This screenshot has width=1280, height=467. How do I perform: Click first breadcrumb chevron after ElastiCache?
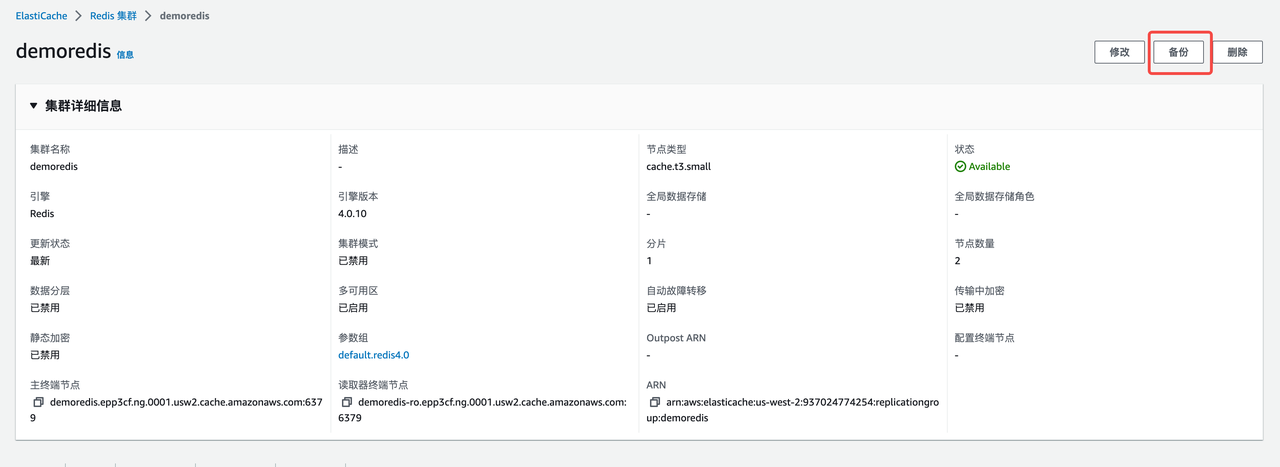pos(76,16)
